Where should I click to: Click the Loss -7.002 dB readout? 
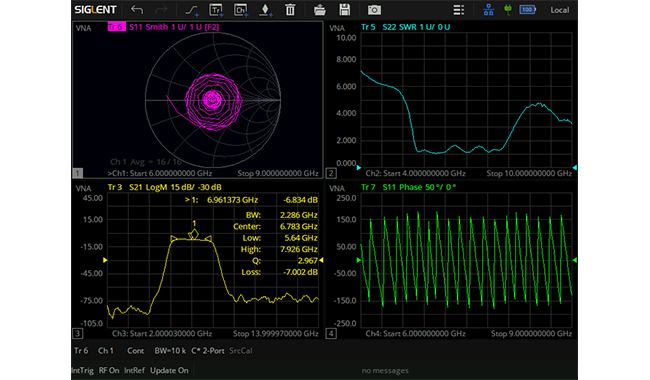(280, 272)
